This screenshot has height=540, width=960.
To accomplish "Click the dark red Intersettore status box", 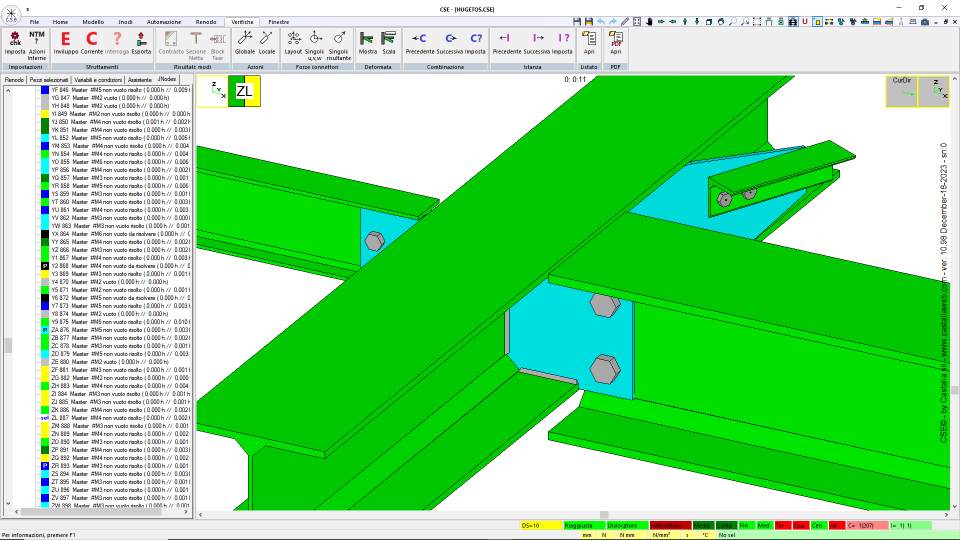I will coord(670,525).
